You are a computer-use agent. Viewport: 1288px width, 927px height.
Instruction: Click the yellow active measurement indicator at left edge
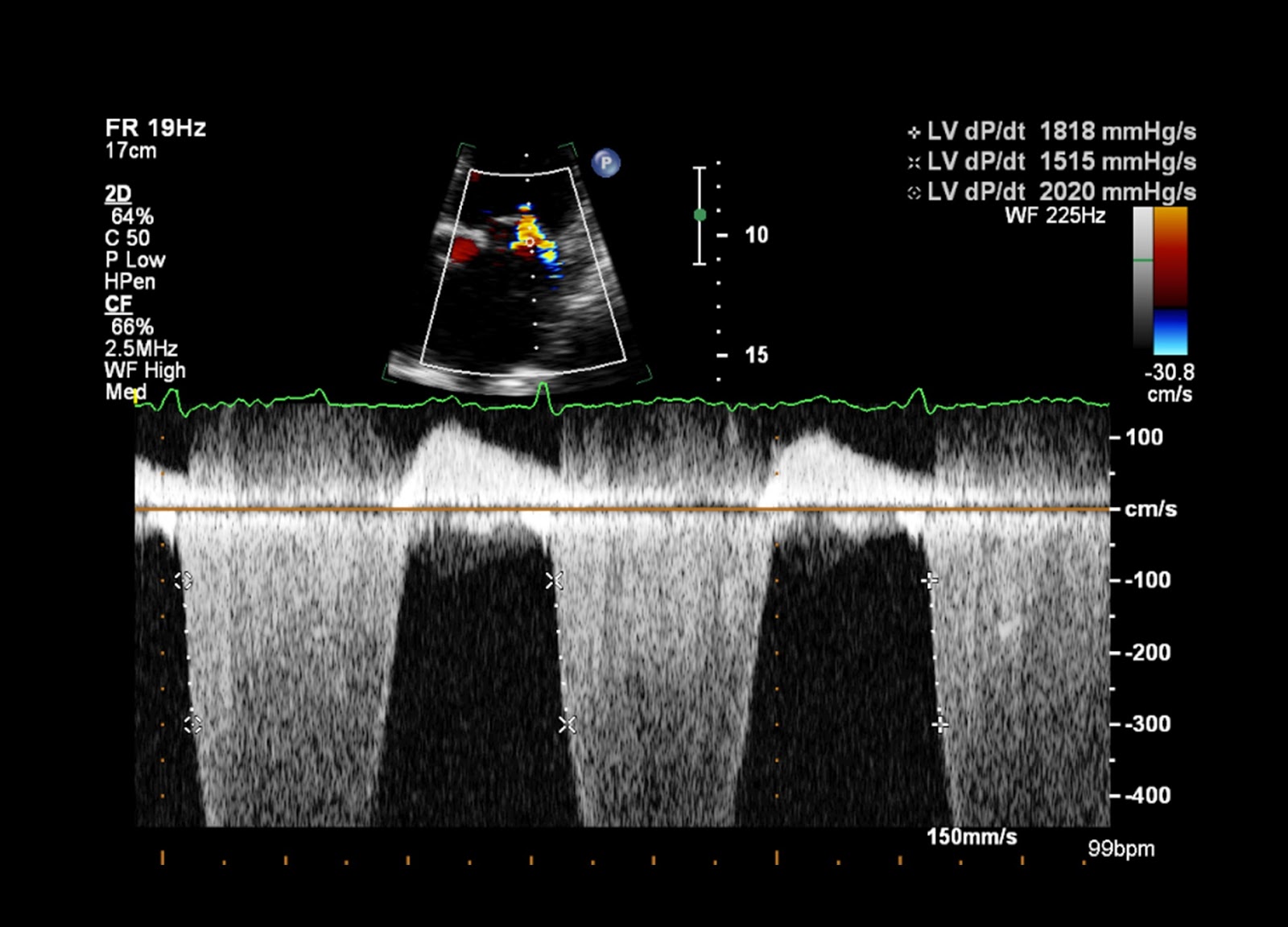coord(137,395)
